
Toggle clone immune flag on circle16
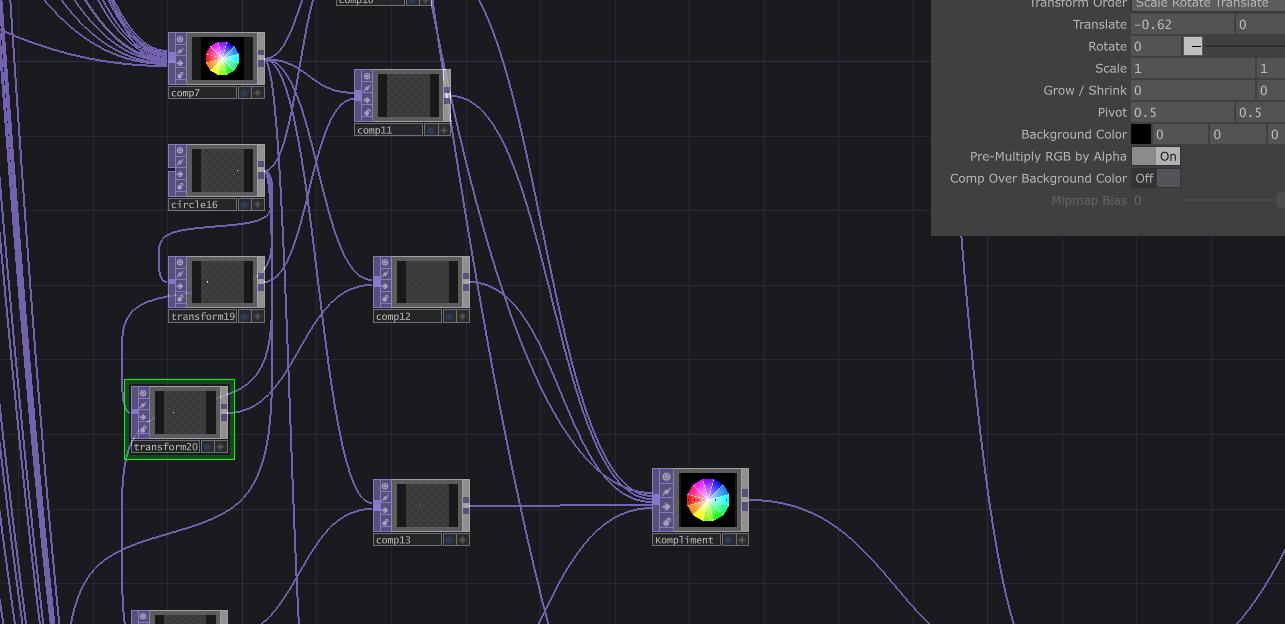pos(181,163)
